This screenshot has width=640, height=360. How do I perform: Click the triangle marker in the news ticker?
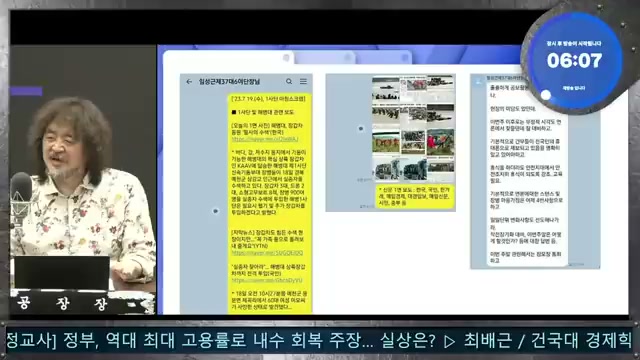point(449,341)
